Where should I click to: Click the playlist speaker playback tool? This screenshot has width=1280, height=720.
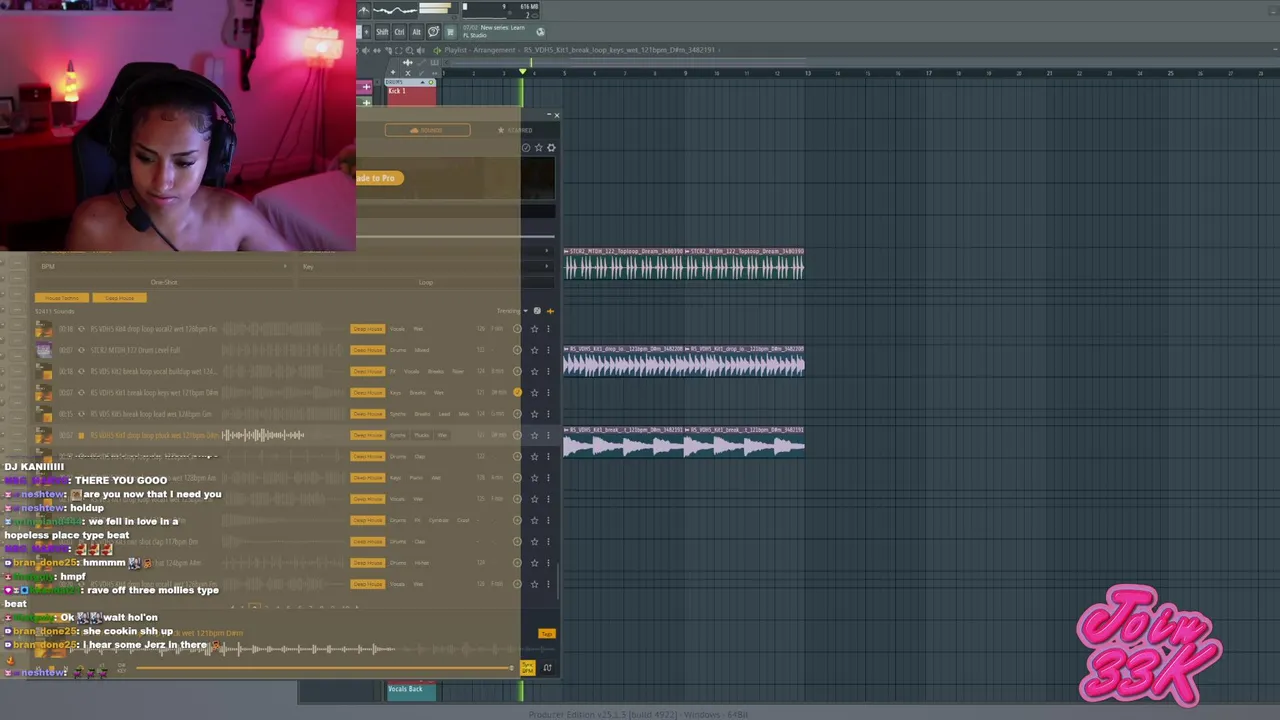click(420, 50)
